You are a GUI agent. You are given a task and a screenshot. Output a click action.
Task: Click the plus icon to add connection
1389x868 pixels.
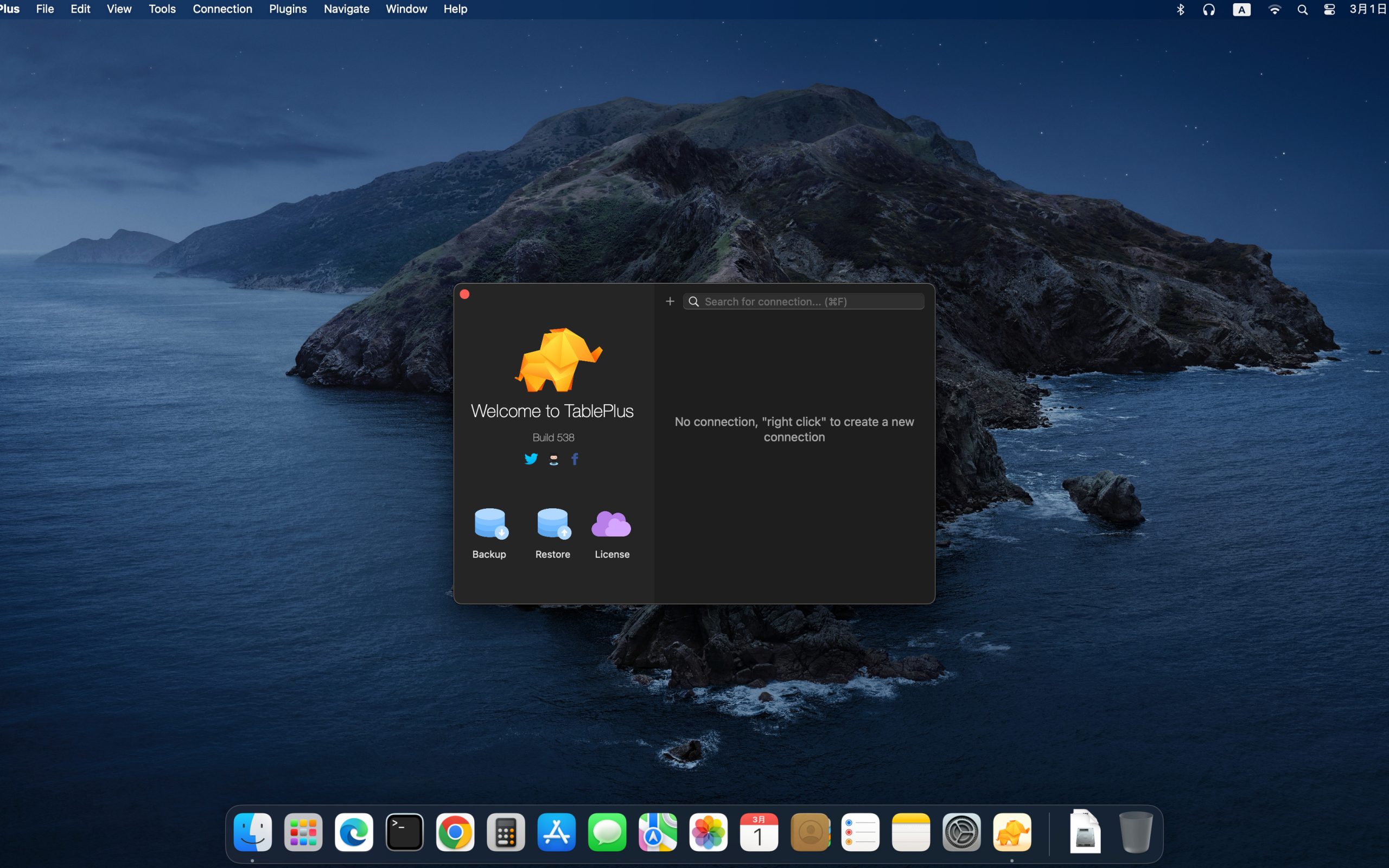tap(670, 302)
